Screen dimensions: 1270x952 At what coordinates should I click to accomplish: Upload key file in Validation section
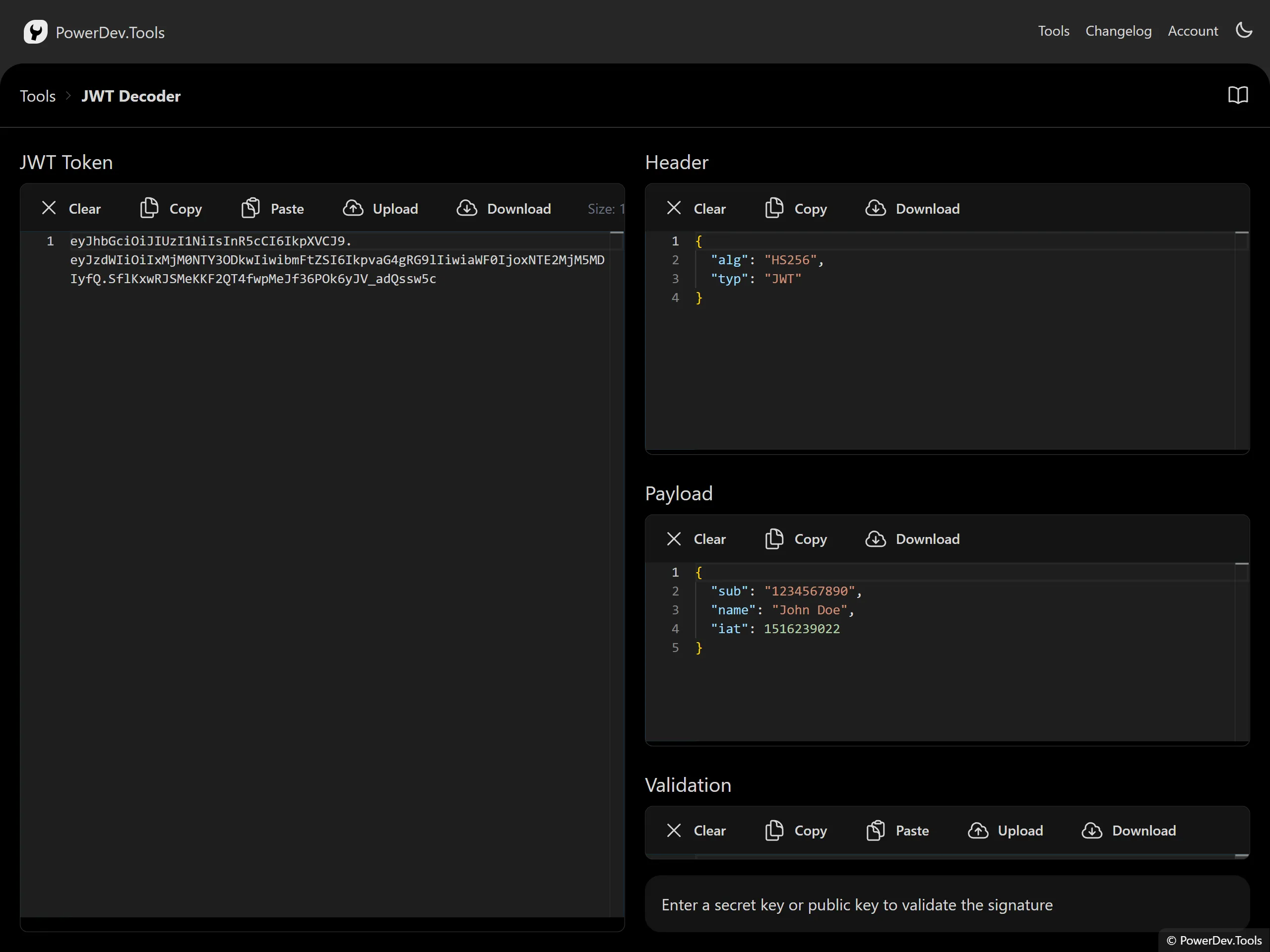[x=1005, y=831]
